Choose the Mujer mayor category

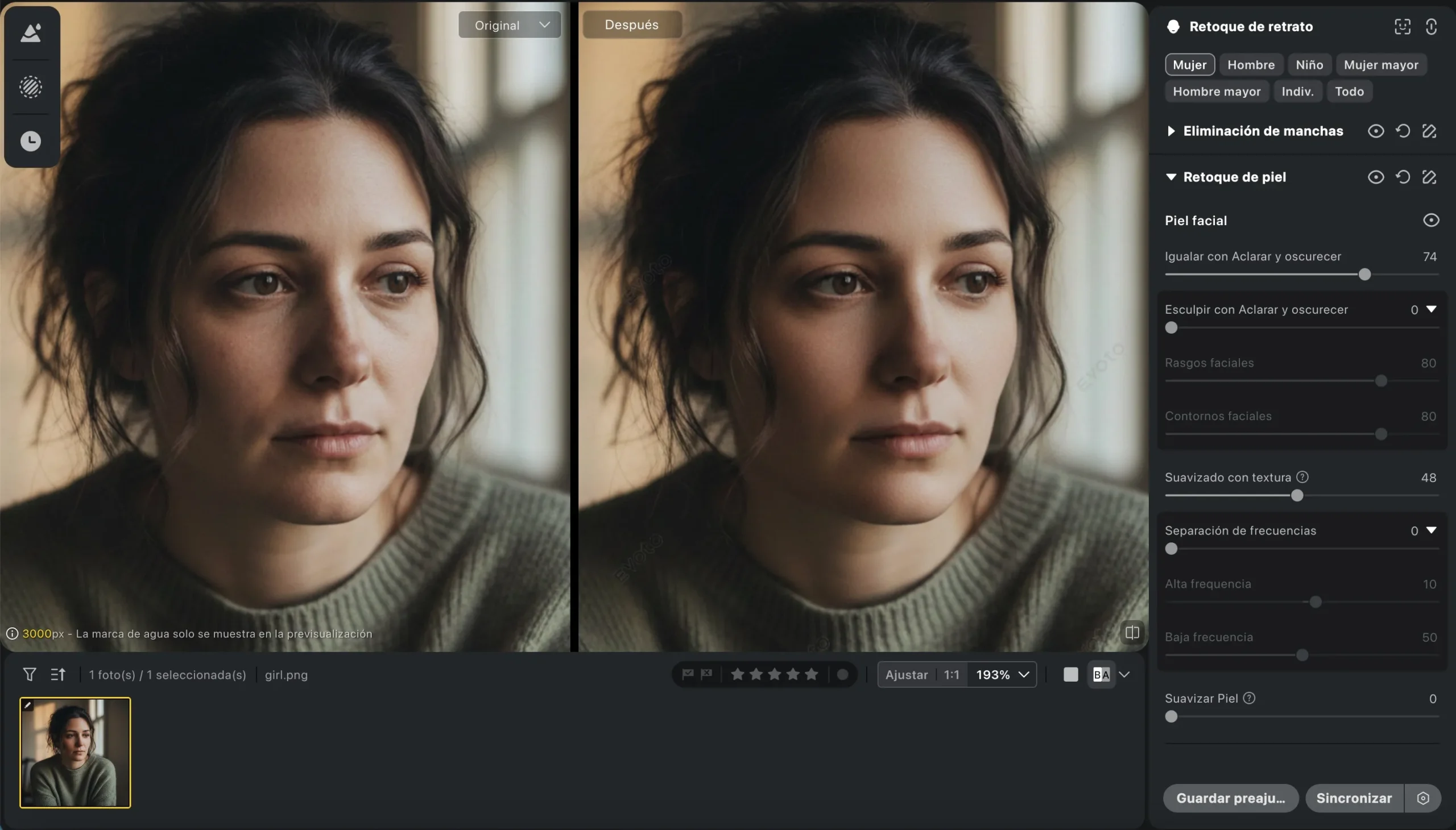click(1381, 64)
